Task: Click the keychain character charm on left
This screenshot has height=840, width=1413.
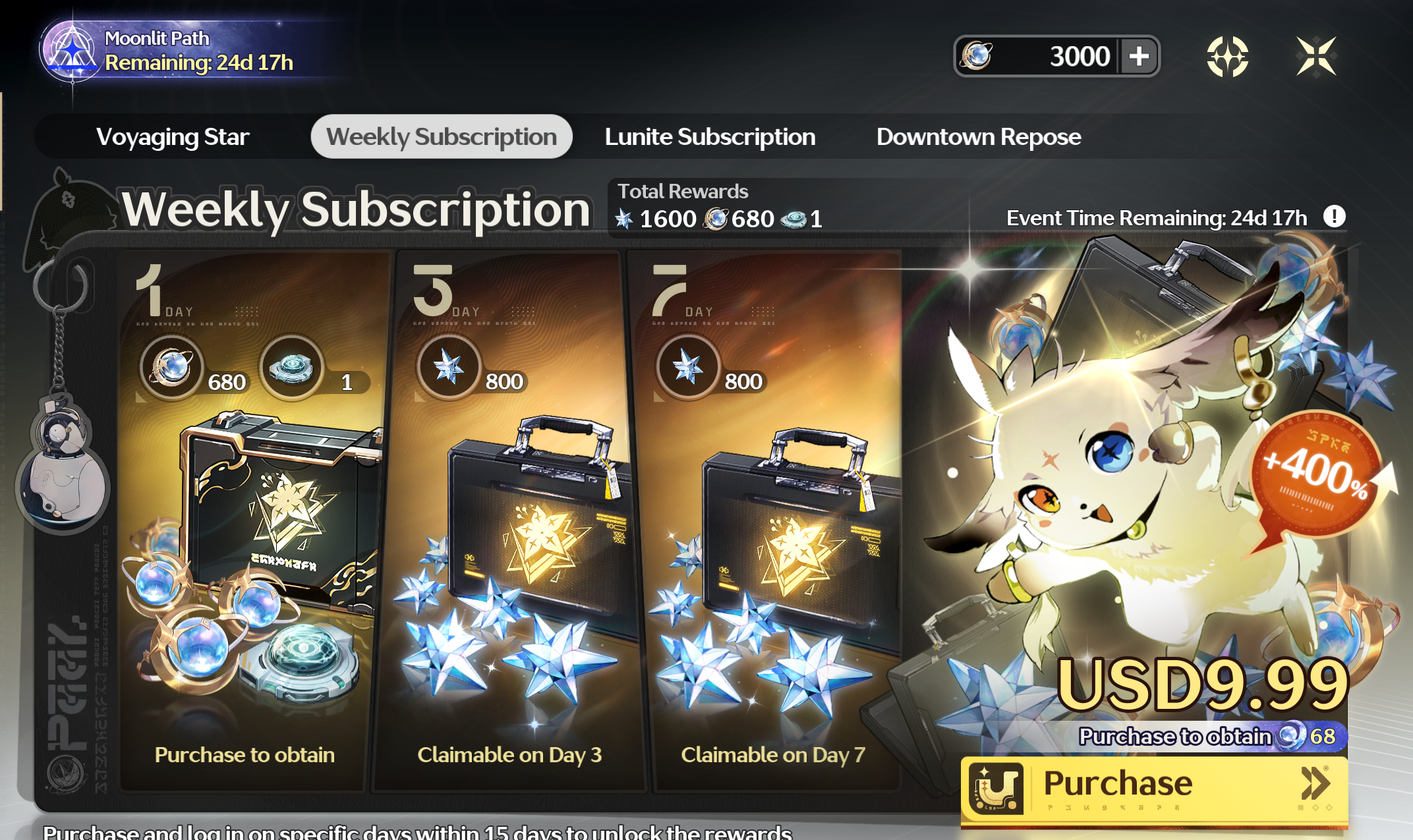Action: (63, 461)
